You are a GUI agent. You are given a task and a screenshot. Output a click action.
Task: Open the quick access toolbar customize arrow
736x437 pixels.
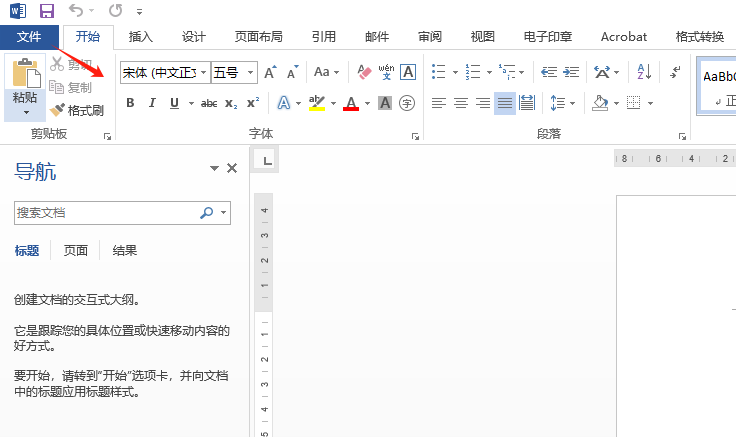pos(139,11)
